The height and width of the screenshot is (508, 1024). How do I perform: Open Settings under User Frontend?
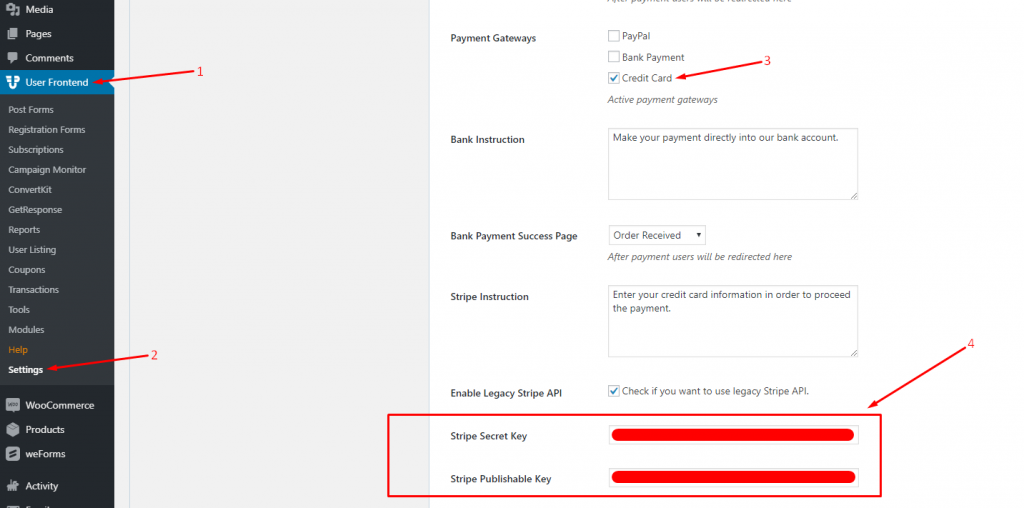[x=25, y=370]
